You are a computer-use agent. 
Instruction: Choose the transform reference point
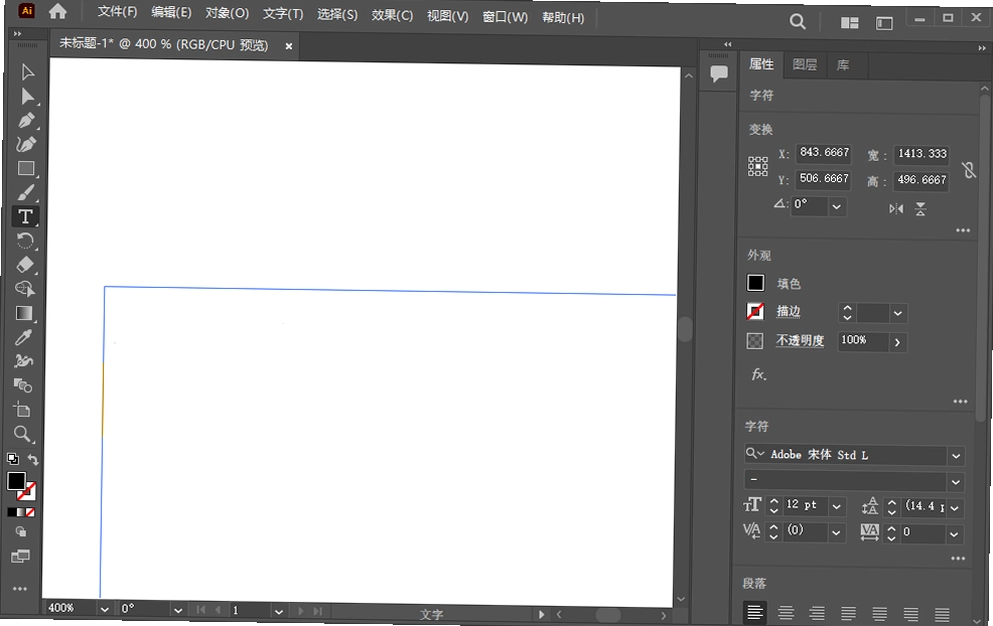point(757,167)
